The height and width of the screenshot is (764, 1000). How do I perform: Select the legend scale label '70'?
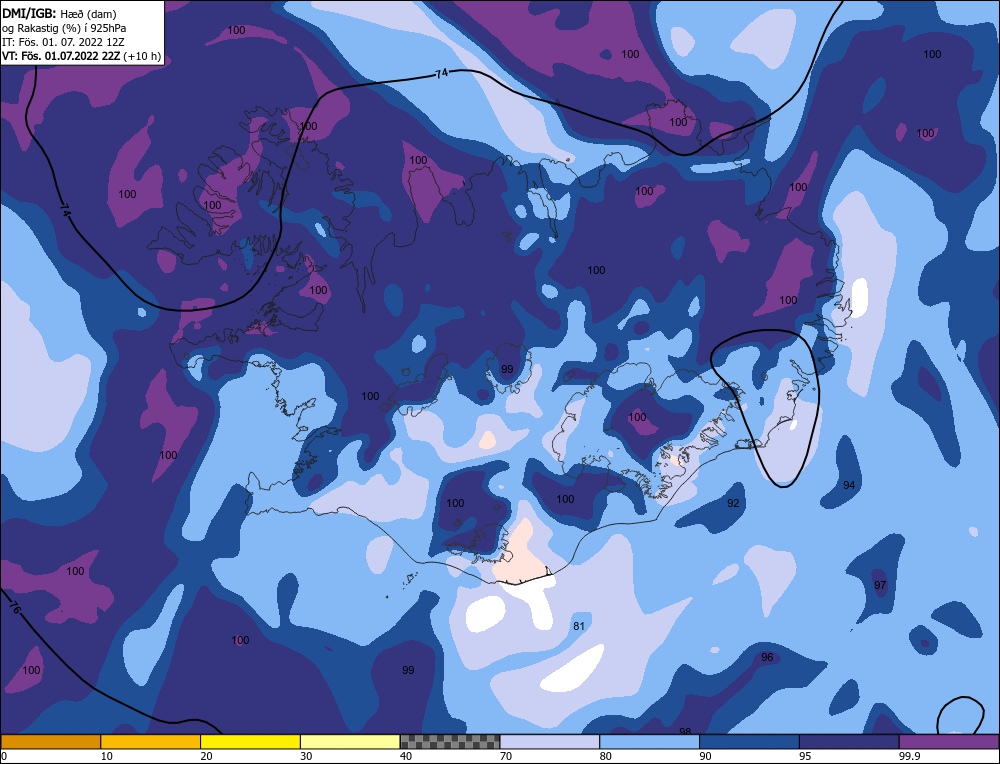coord(506,756)
